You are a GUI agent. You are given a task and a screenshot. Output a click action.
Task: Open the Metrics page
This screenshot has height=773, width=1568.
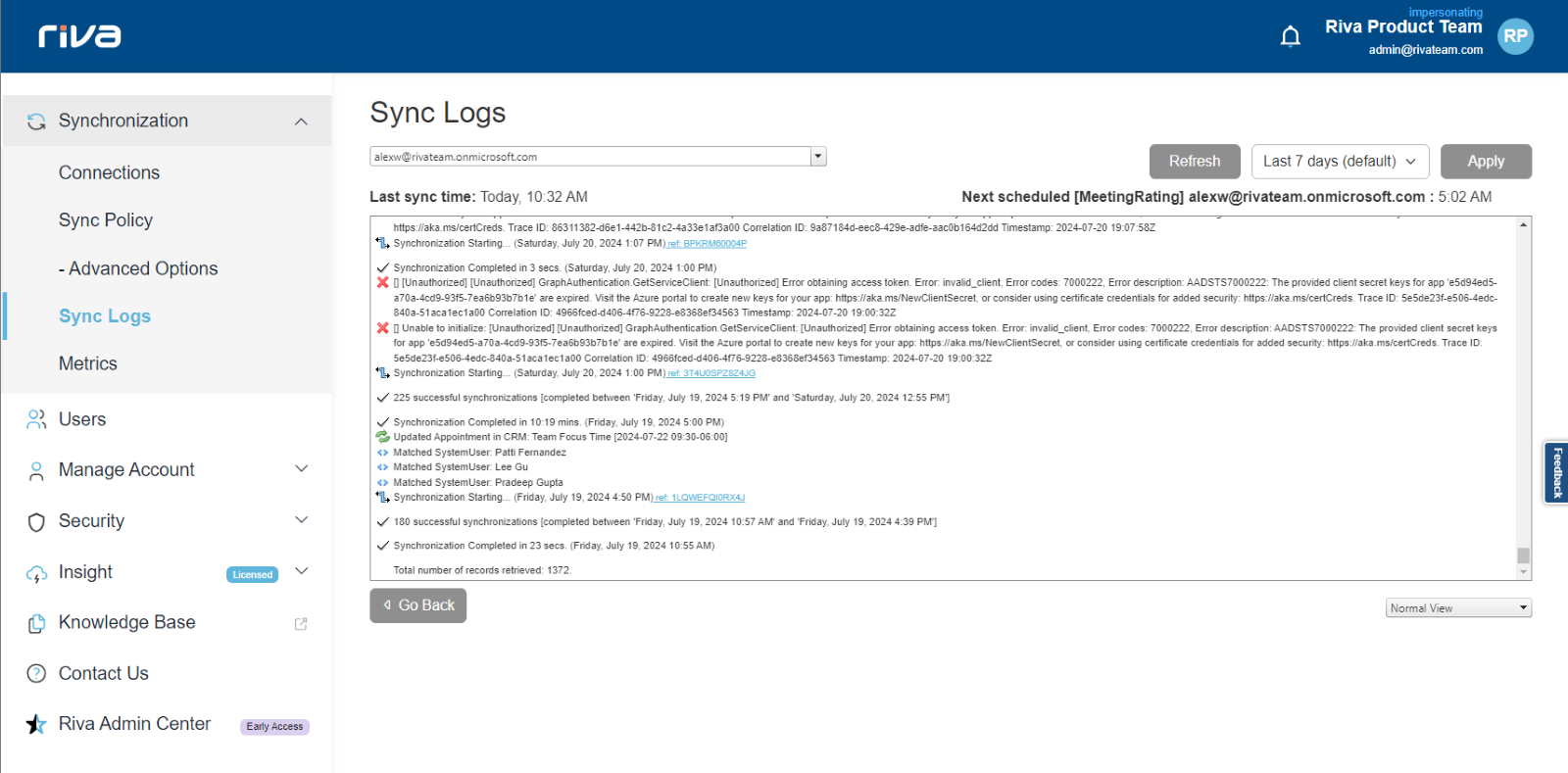[x=88, y=363]
